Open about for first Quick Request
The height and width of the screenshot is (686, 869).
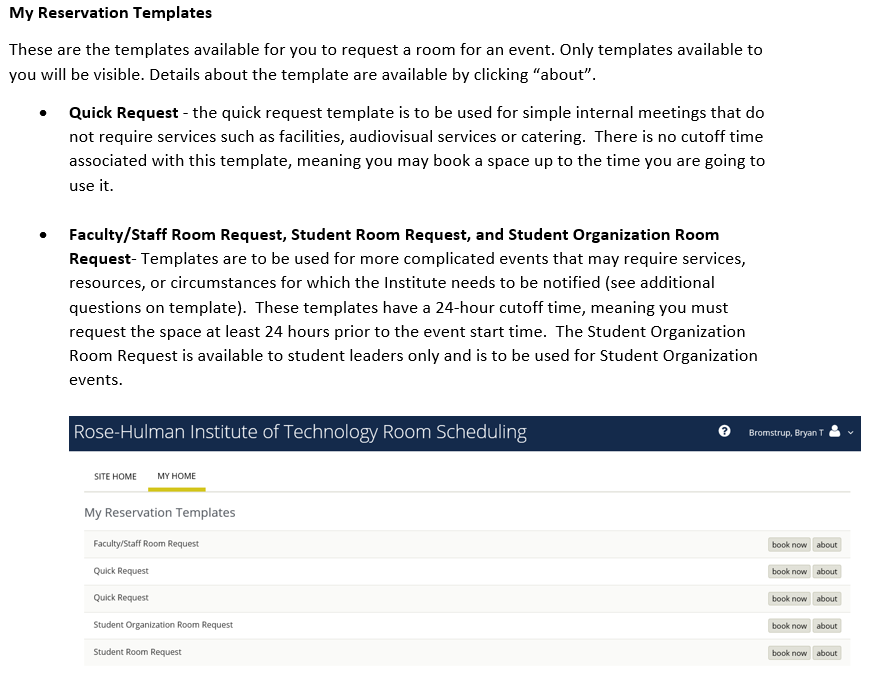point(827,571)
